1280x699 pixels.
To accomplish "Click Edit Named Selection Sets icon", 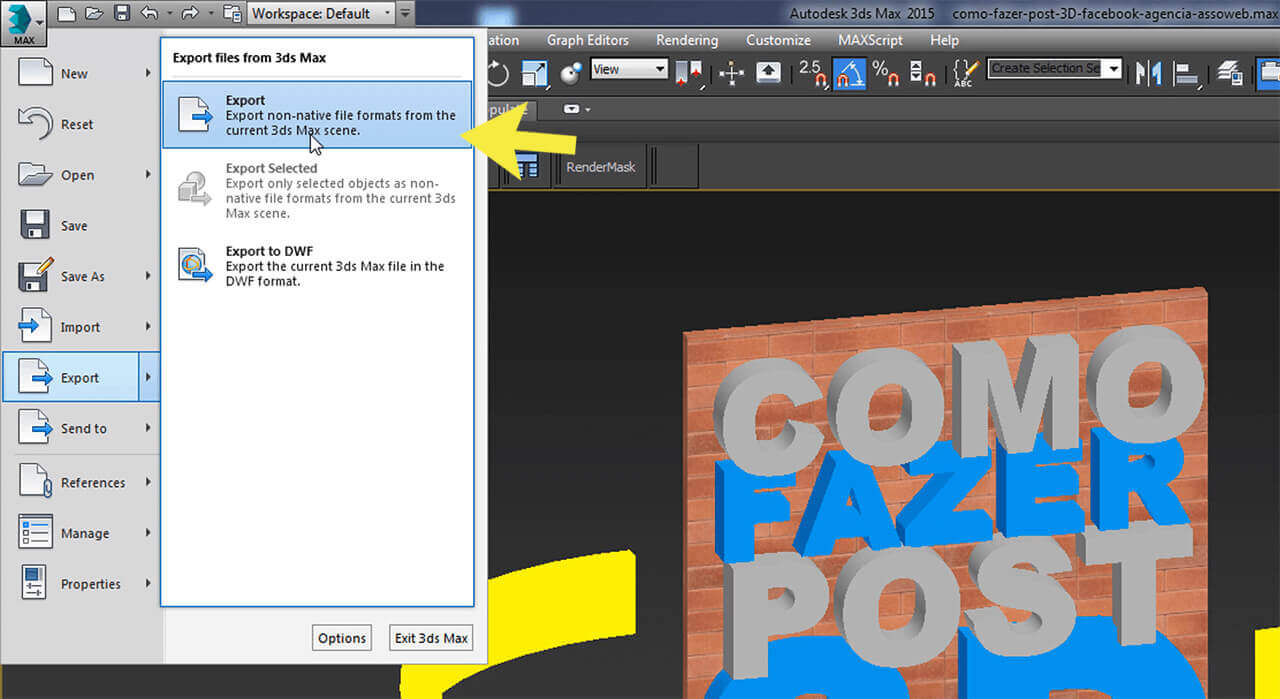I will 963,73.
